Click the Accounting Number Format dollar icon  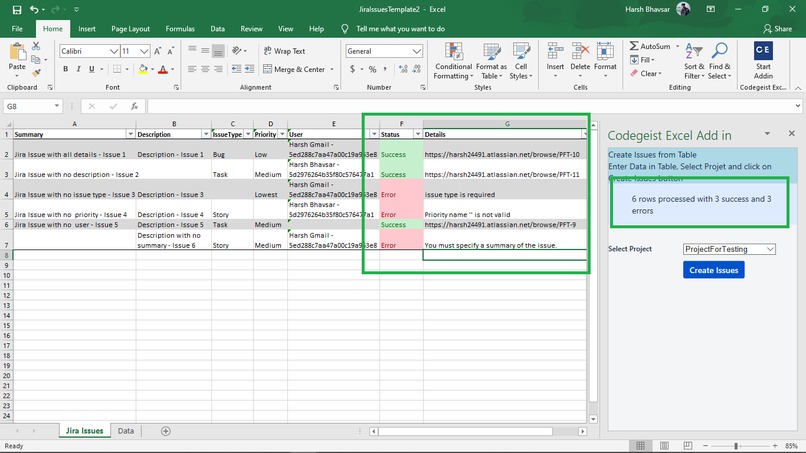coord(352,69)
